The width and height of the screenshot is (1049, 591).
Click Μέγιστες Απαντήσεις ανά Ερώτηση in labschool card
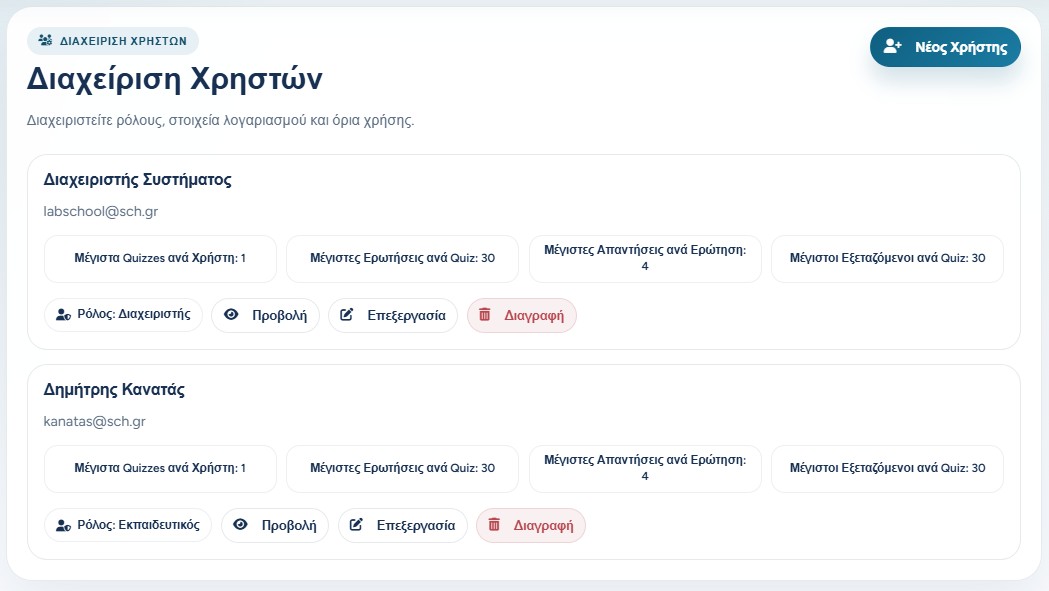[645, 258]
